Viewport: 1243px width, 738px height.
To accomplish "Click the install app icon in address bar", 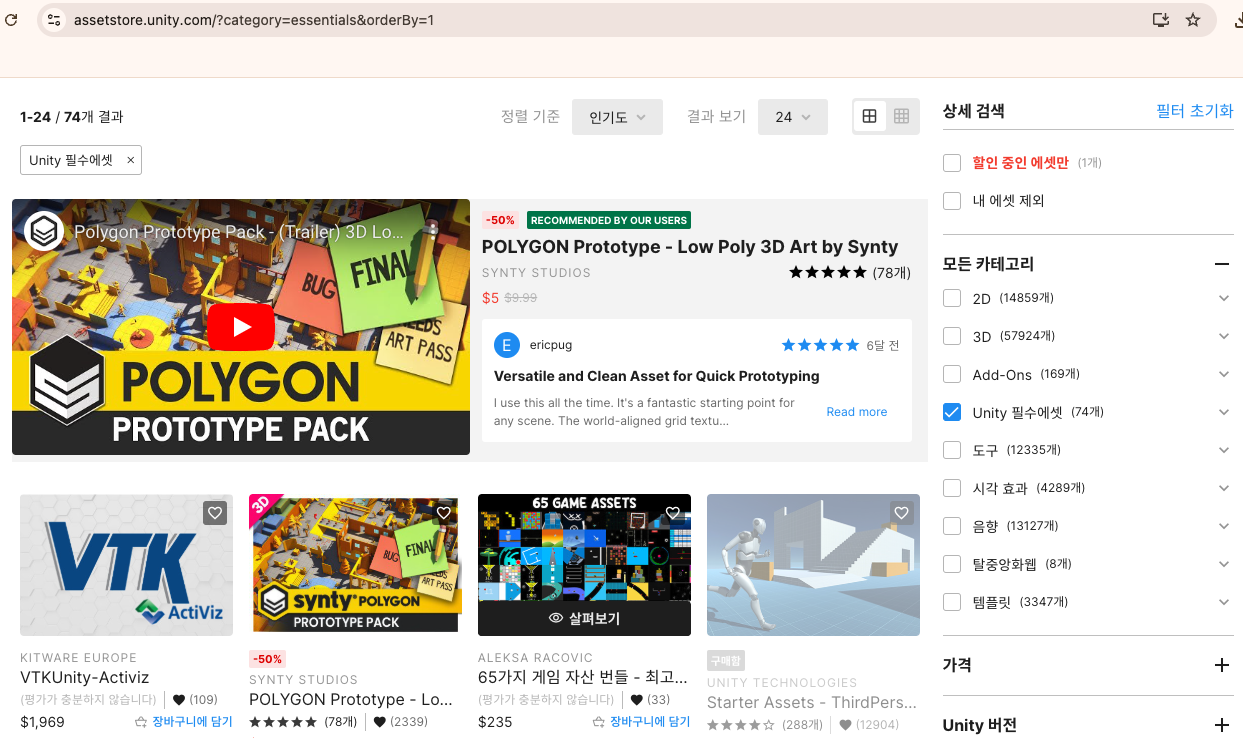I will (x=1160, y=19).
